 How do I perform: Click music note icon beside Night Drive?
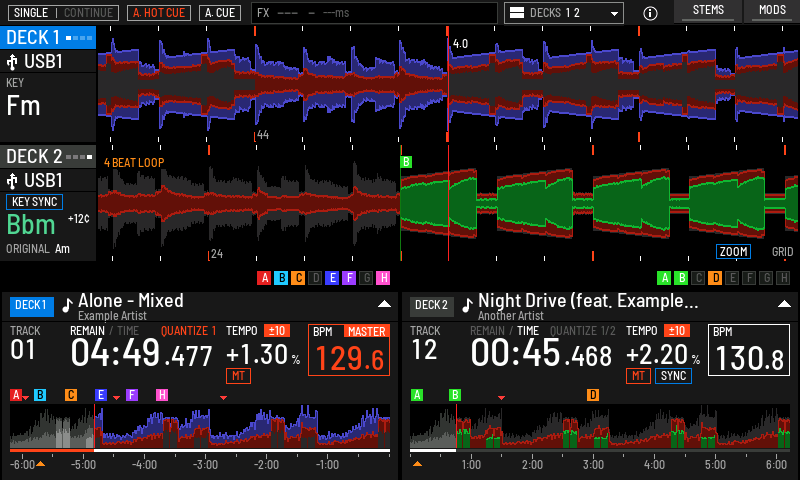click(467, 305)
